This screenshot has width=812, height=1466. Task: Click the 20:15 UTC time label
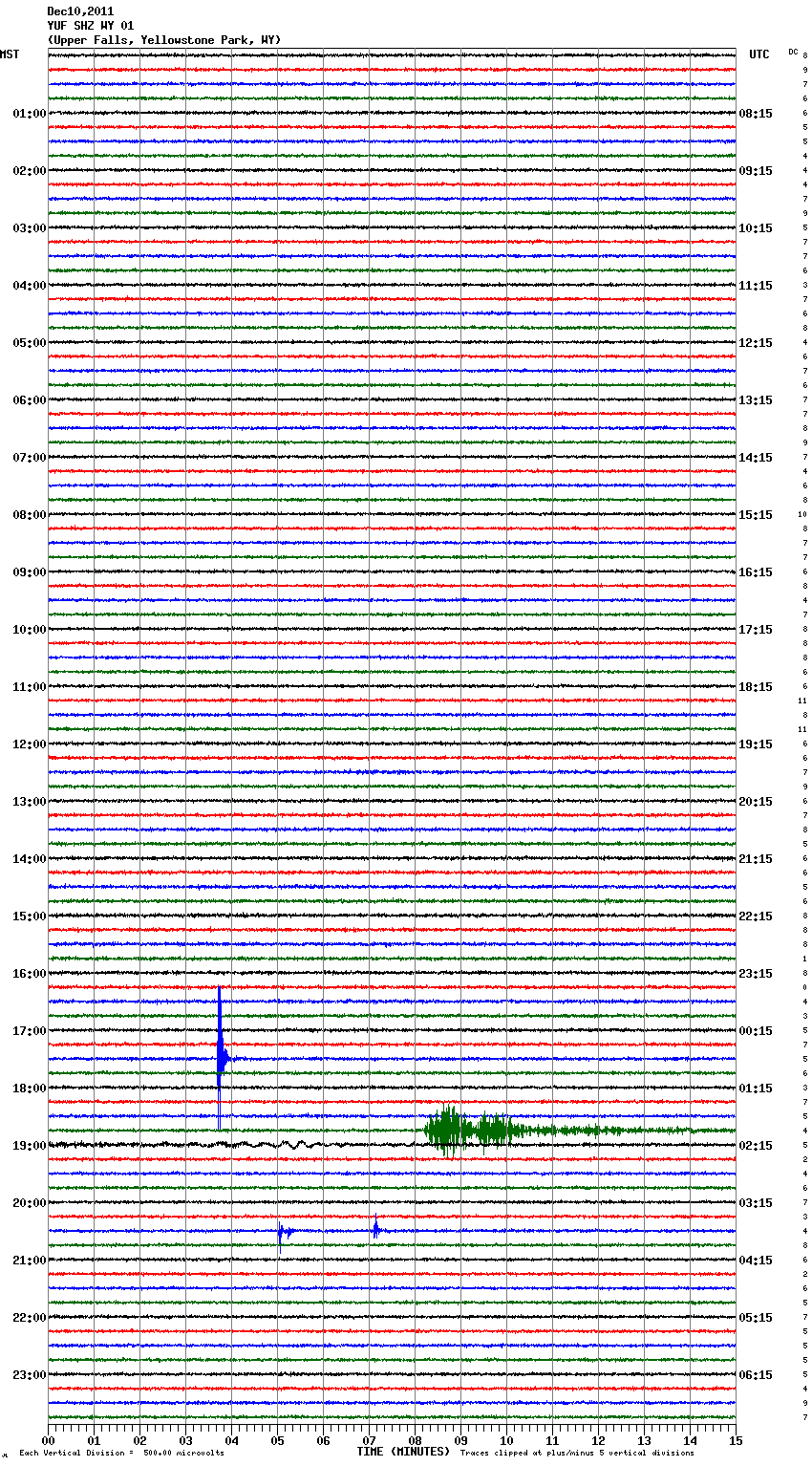756,802
